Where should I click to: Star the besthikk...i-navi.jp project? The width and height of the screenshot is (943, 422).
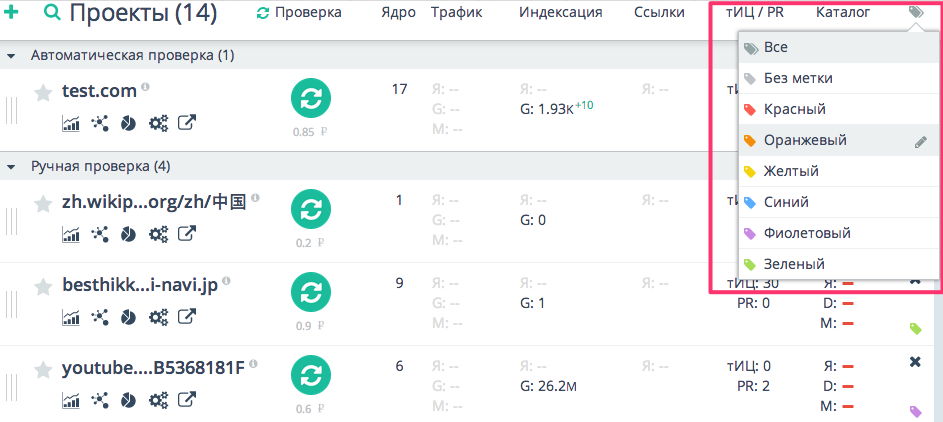43,287
